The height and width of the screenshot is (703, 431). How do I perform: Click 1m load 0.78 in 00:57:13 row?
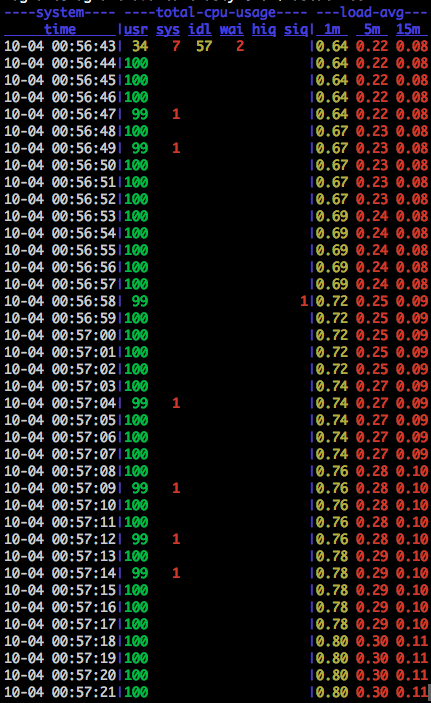332,556
